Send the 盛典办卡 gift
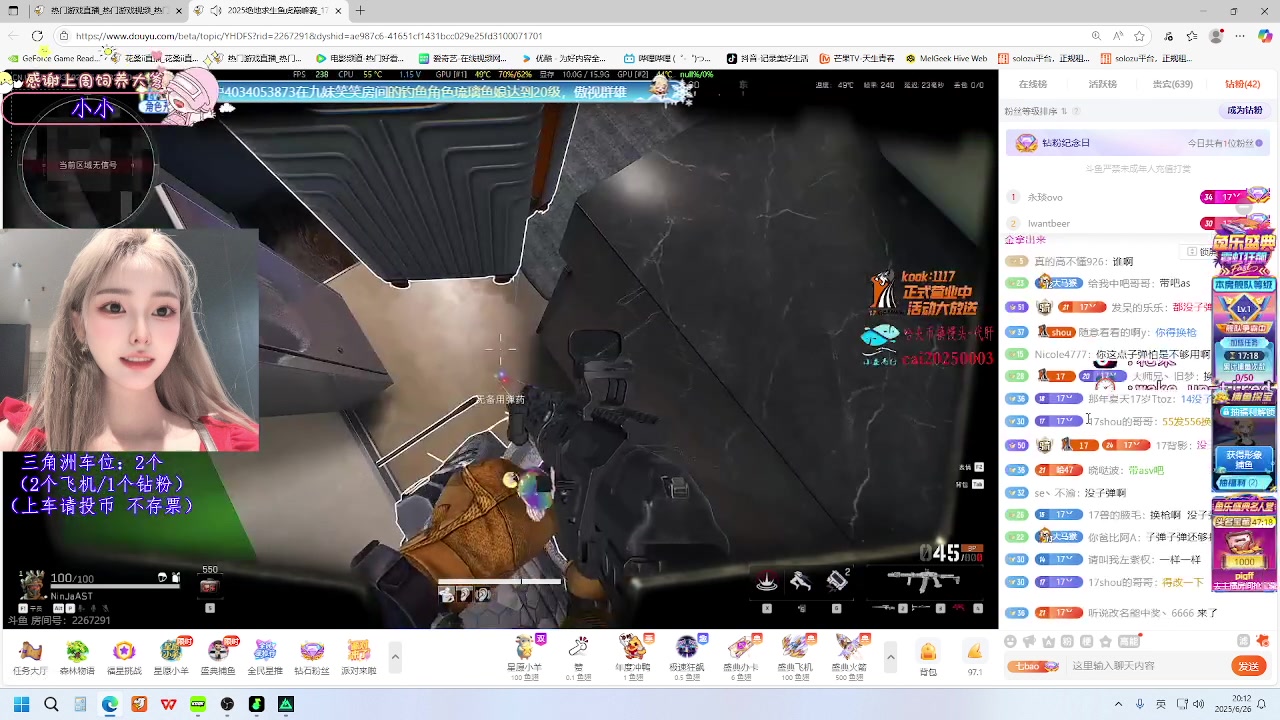Screen dimensions: 1280x720 click(x=741, y=657)
